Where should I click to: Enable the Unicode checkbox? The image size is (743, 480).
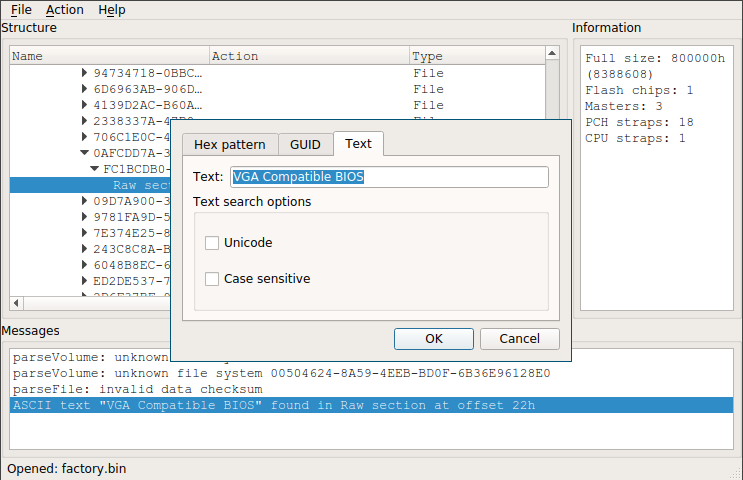[212, 243]
